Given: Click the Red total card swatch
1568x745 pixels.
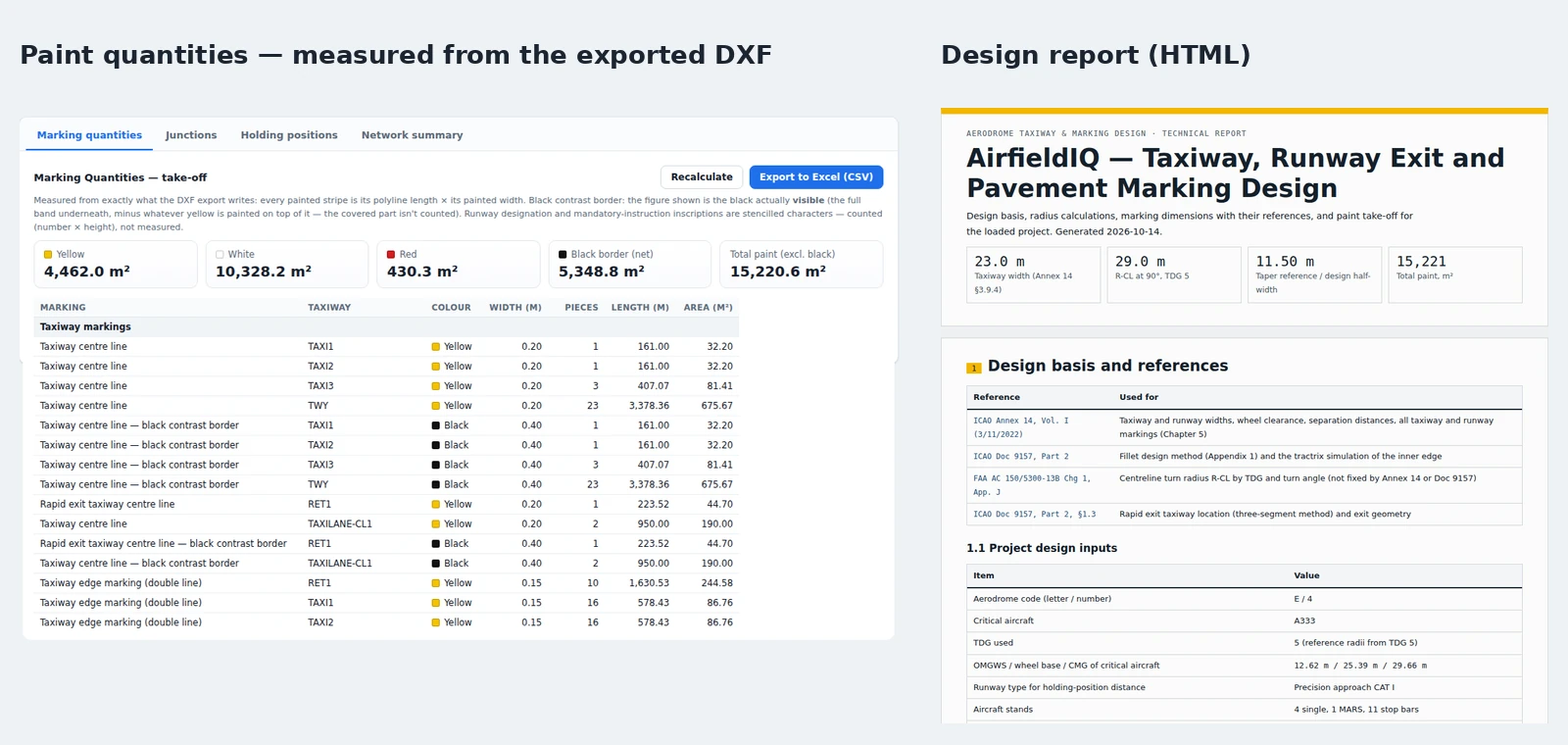Looking at the screenshot, I should click(x=391, y=255).
